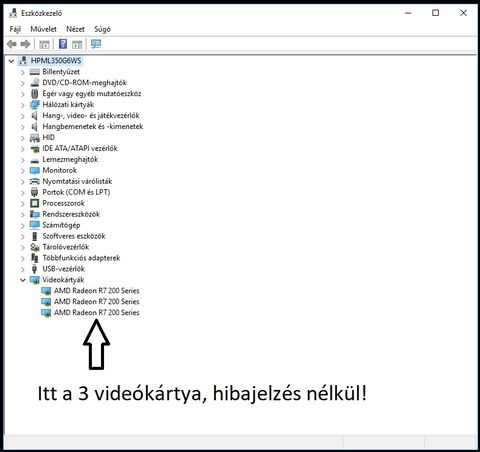Click the blue Help question-mark icon

[x=63, y=44]
